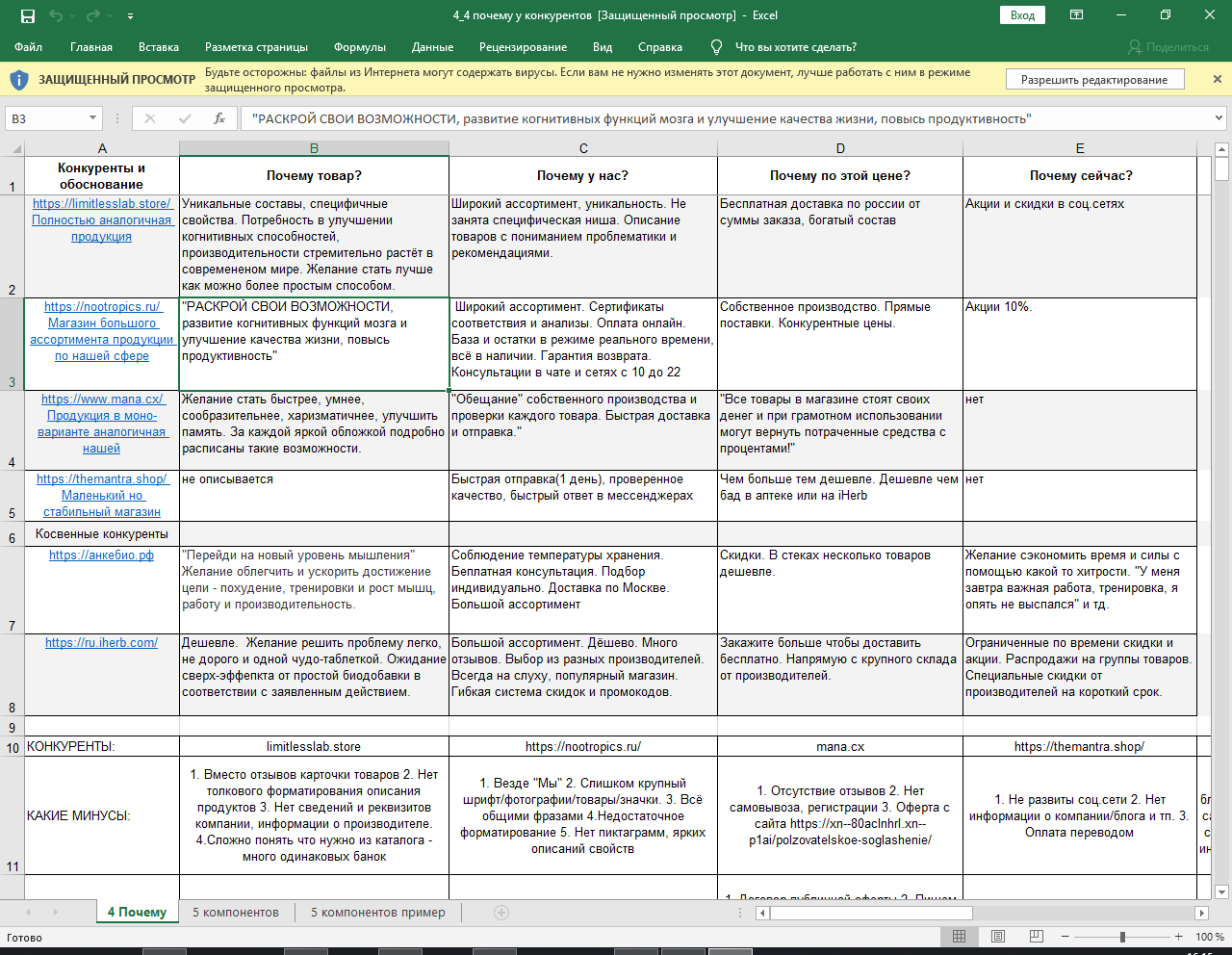Select cell 'КАКИЕ МИНУСЫ:'
The height and width of the screenshot is (955, 1232).
point(102,815)
